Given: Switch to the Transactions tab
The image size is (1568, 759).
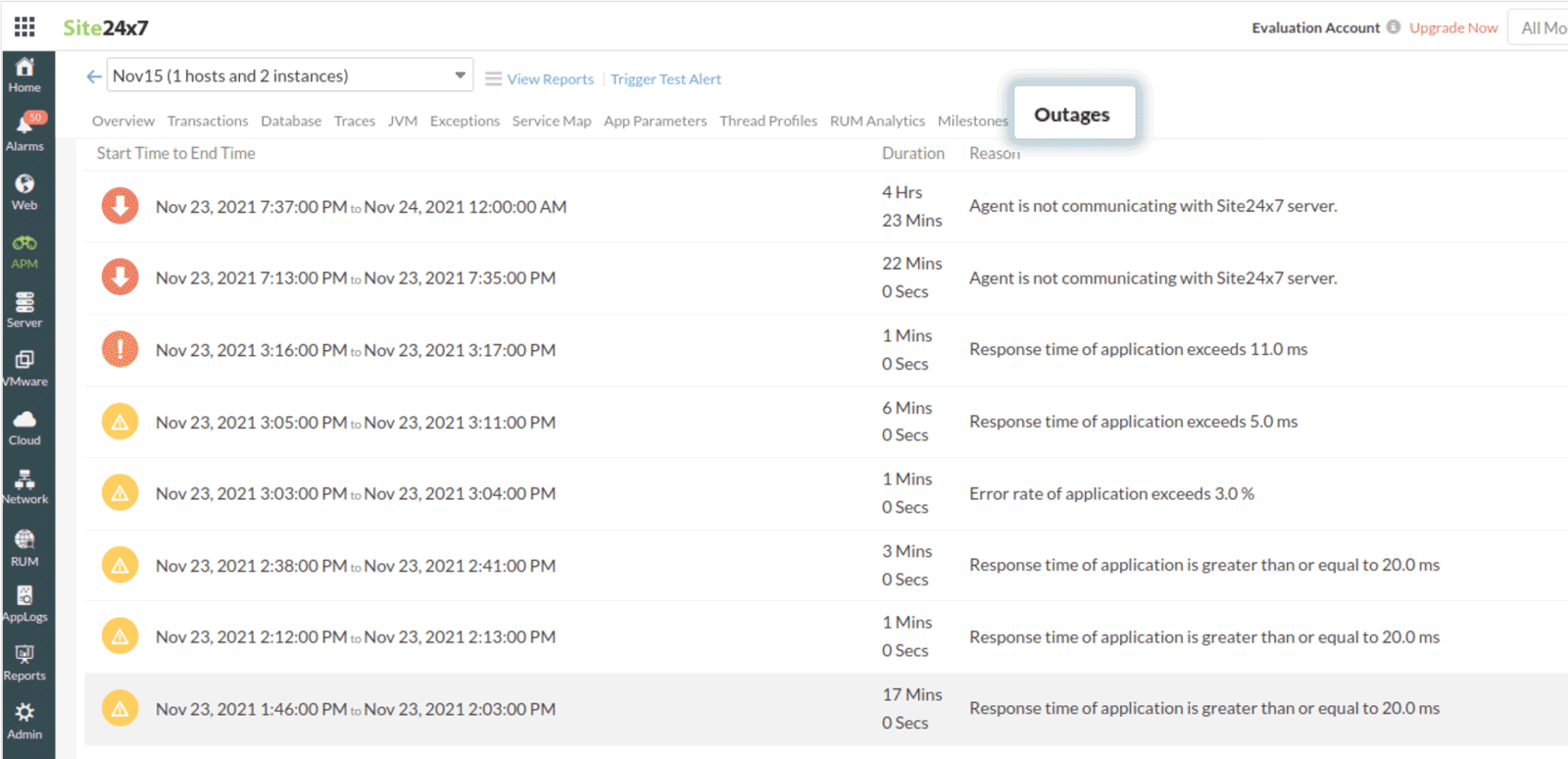Looking at the screenshot, I should [x=208, y=121].
